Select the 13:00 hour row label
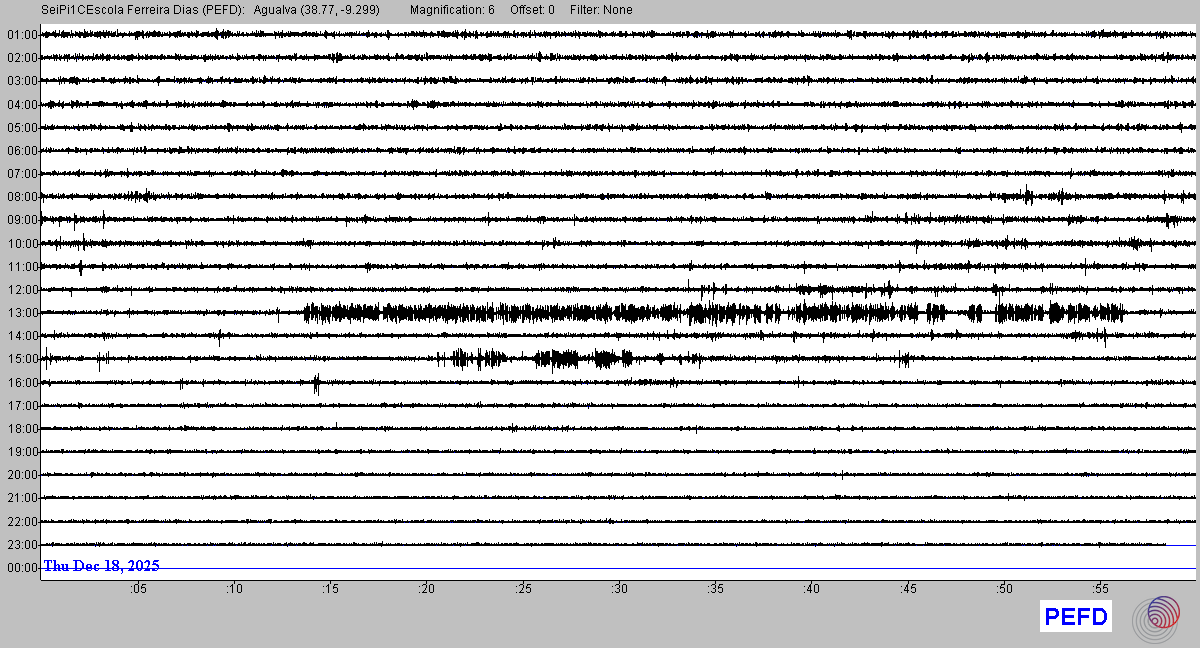The width and height of the screenshot is (1200, 648). [21, 313]
